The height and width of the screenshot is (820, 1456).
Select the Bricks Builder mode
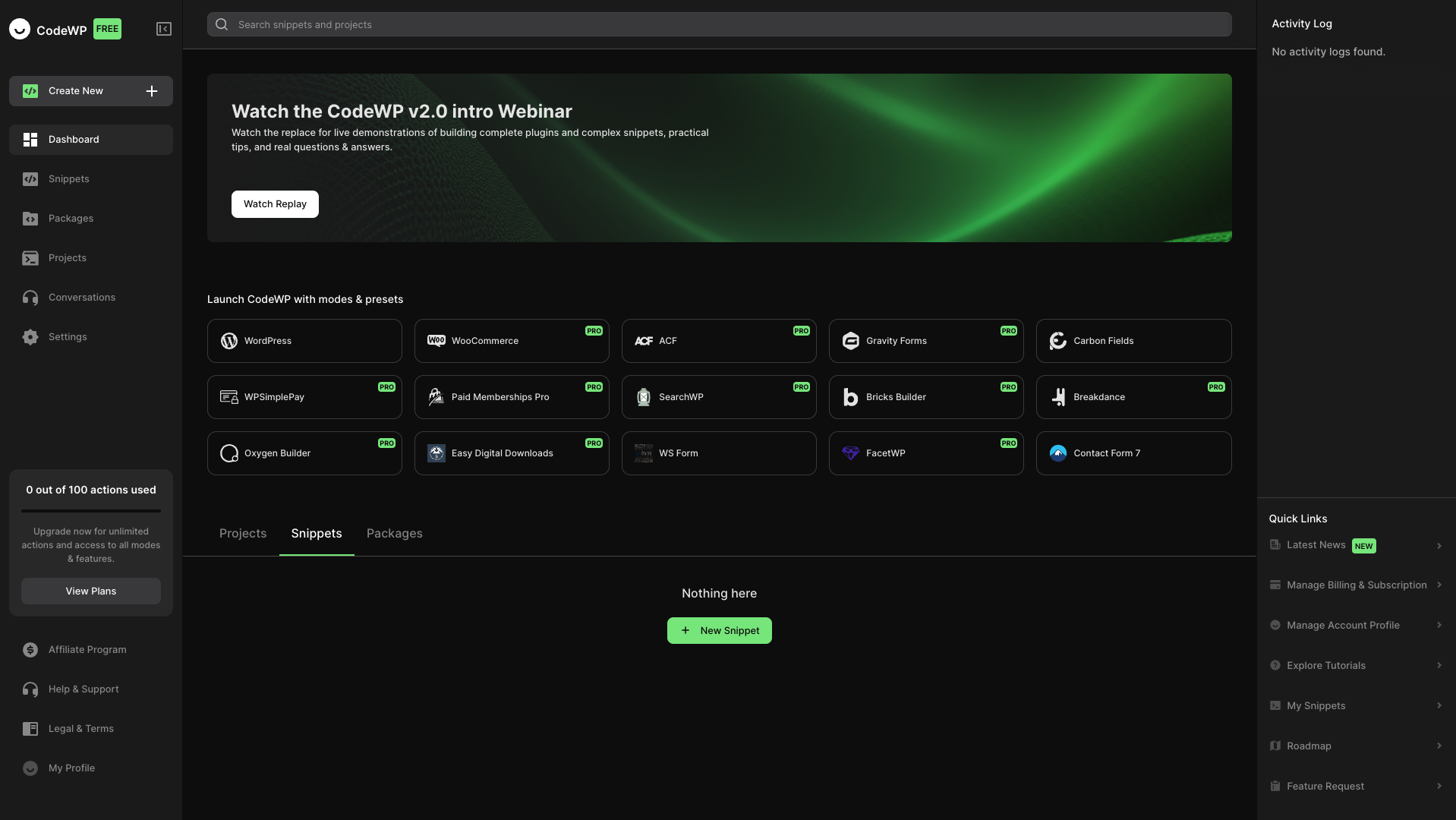pos(926,396)
